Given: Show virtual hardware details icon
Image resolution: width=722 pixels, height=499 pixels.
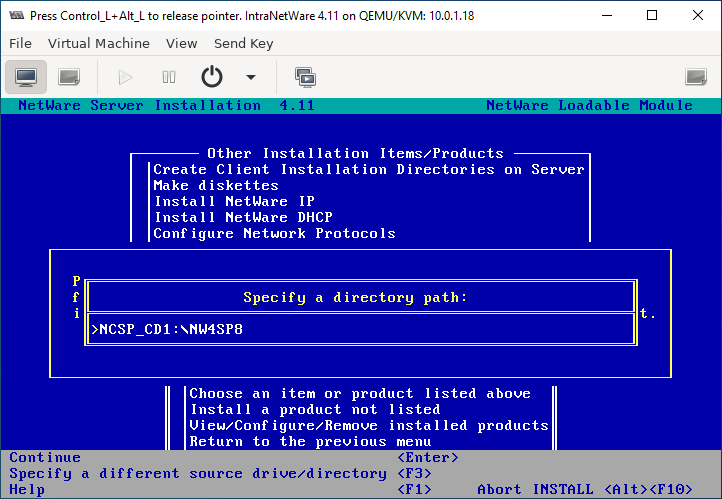Looking at the screenshot, I should pos(69,77).
